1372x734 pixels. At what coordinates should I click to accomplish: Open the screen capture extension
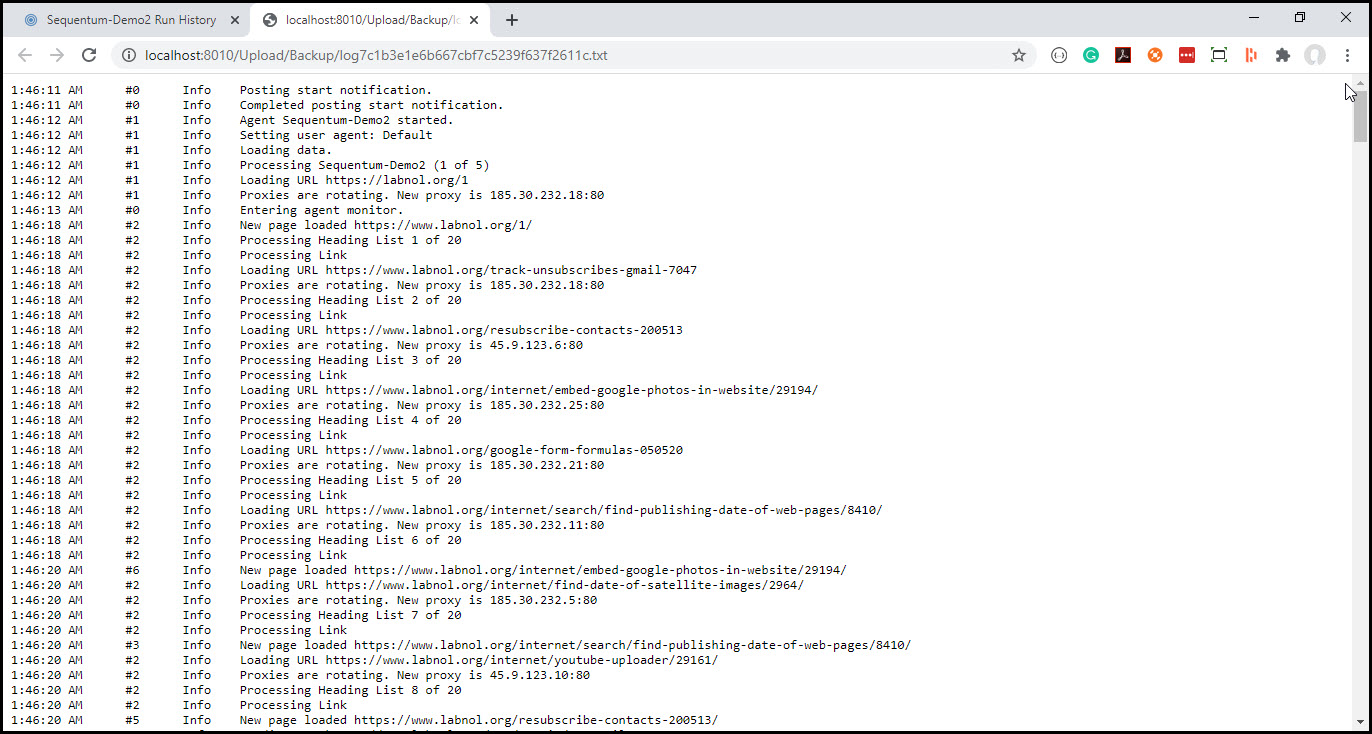(1218, 55)
